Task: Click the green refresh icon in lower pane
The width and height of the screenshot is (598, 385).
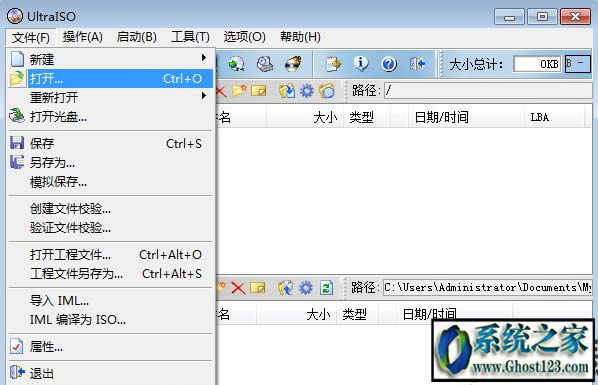Action: 326,288
